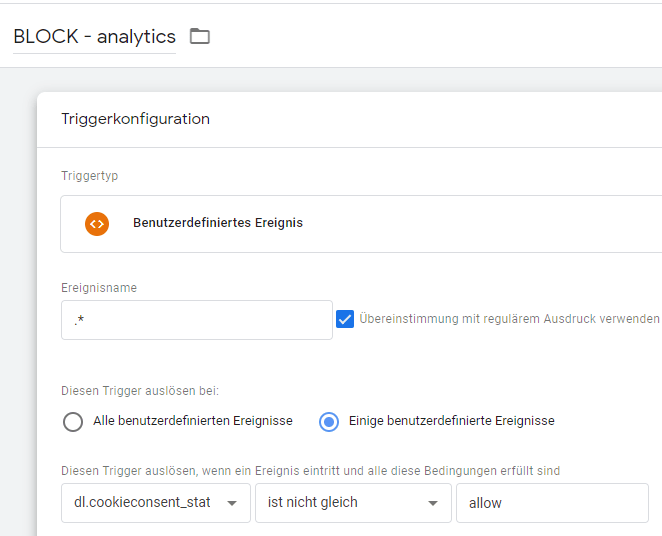Uncheck the regular expression match checkbox
This screenshot has width=662, height=536.
coord(345,319)
